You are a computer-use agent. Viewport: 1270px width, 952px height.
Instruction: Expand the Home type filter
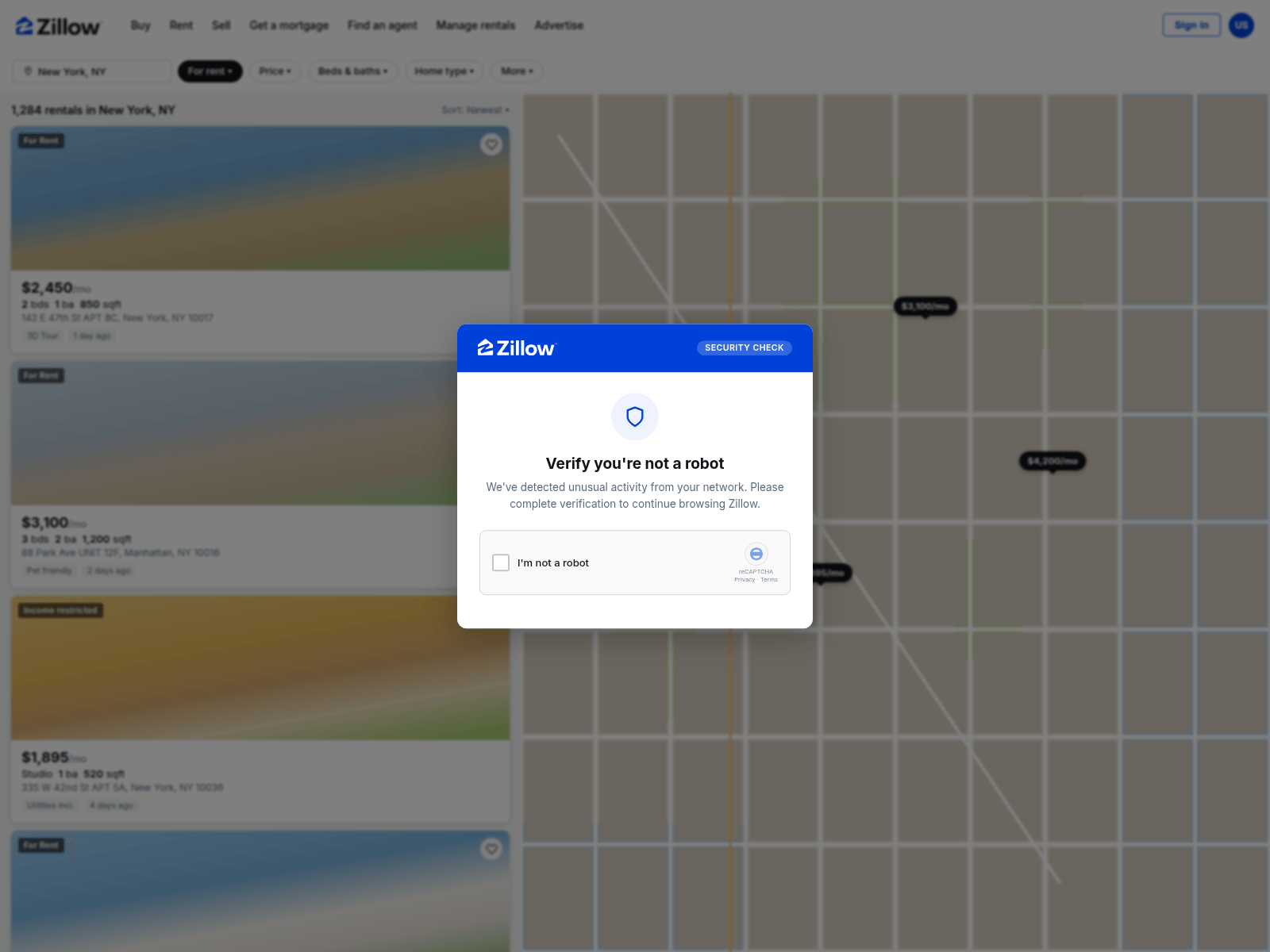[x=444, y=71]
